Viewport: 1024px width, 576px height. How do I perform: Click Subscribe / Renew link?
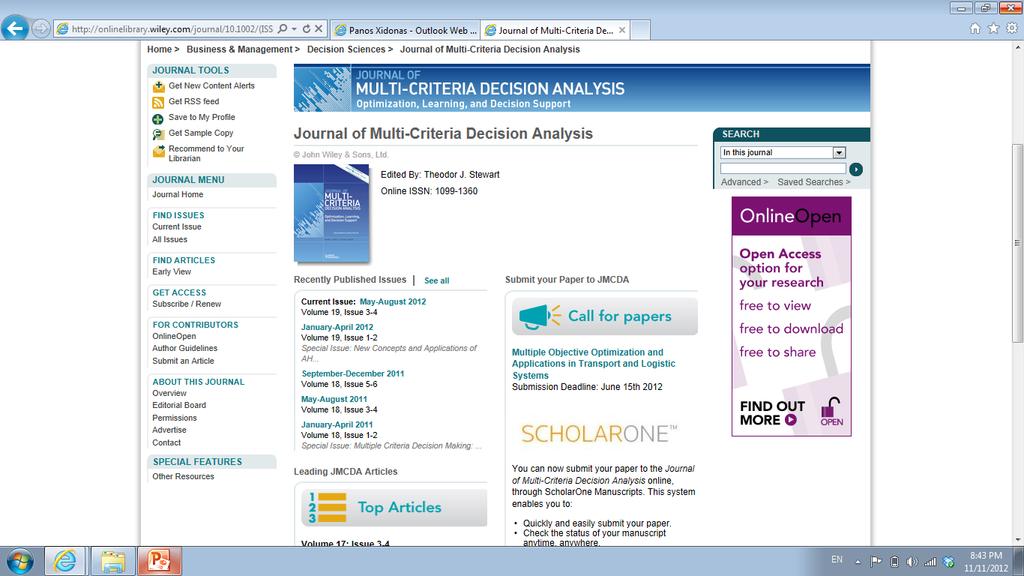pos(186,304)
